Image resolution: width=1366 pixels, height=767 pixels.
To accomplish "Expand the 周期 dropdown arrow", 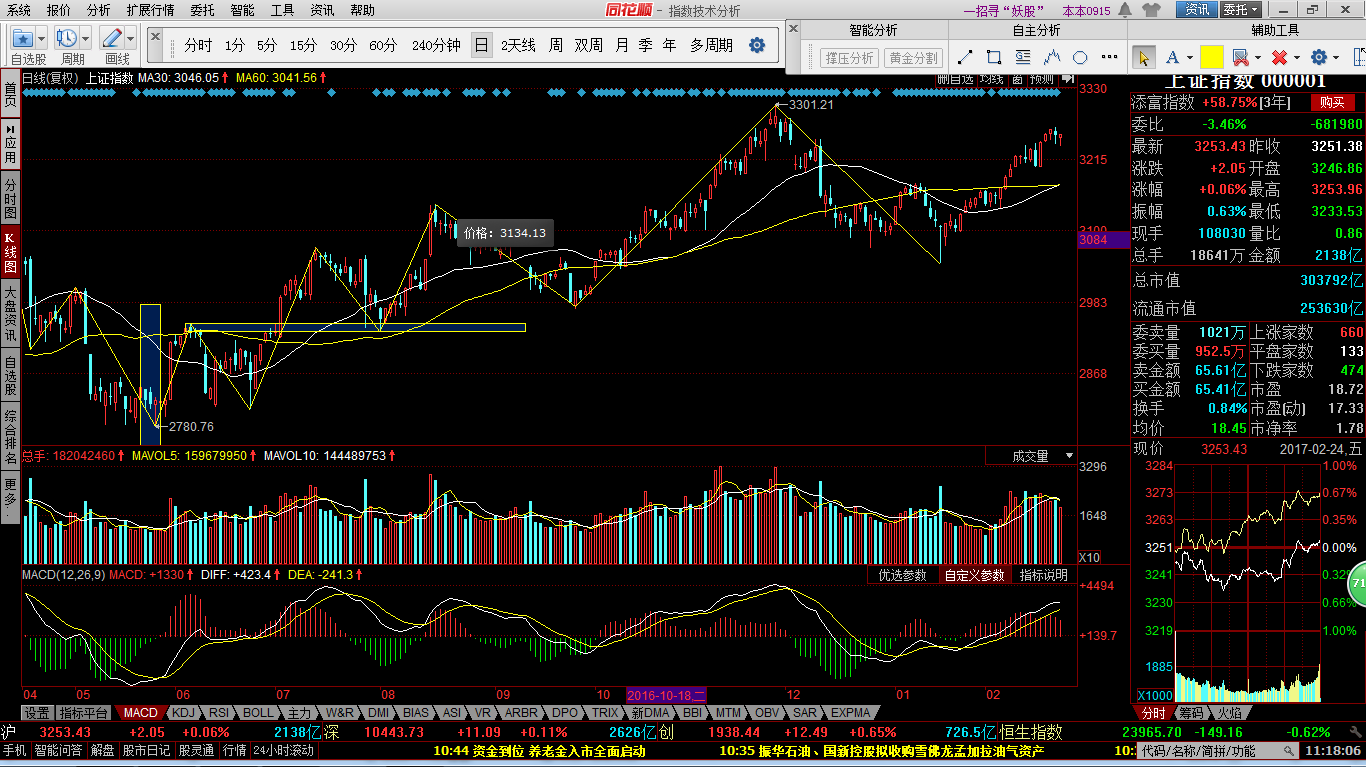I will [86, 39].
